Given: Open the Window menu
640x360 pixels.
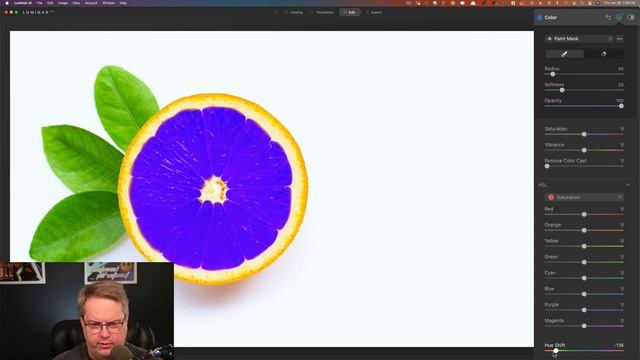Looking at the screenshot, I should click(109, 3).
